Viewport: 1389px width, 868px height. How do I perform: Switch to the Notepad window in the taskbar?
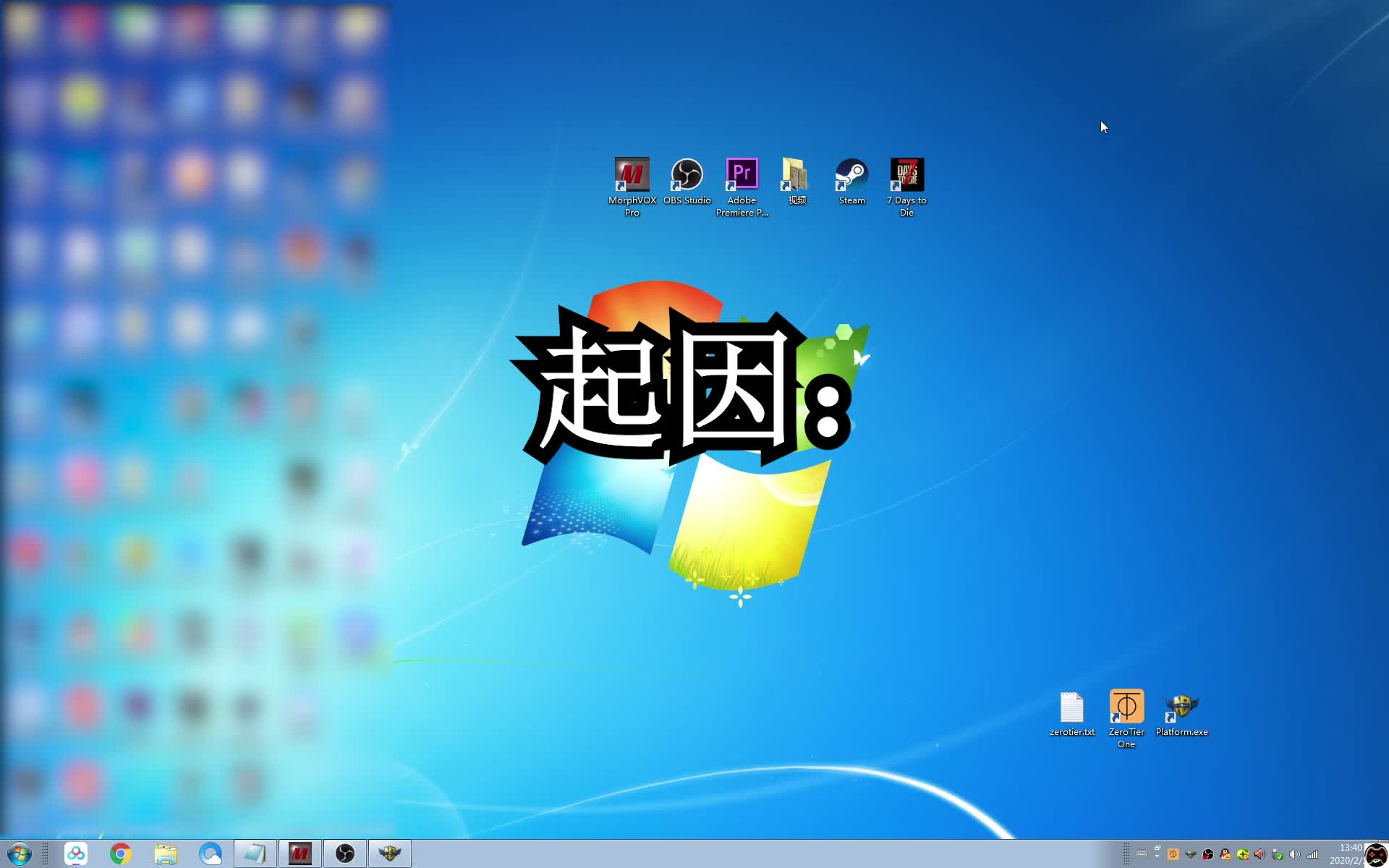[x=255, y=854]
